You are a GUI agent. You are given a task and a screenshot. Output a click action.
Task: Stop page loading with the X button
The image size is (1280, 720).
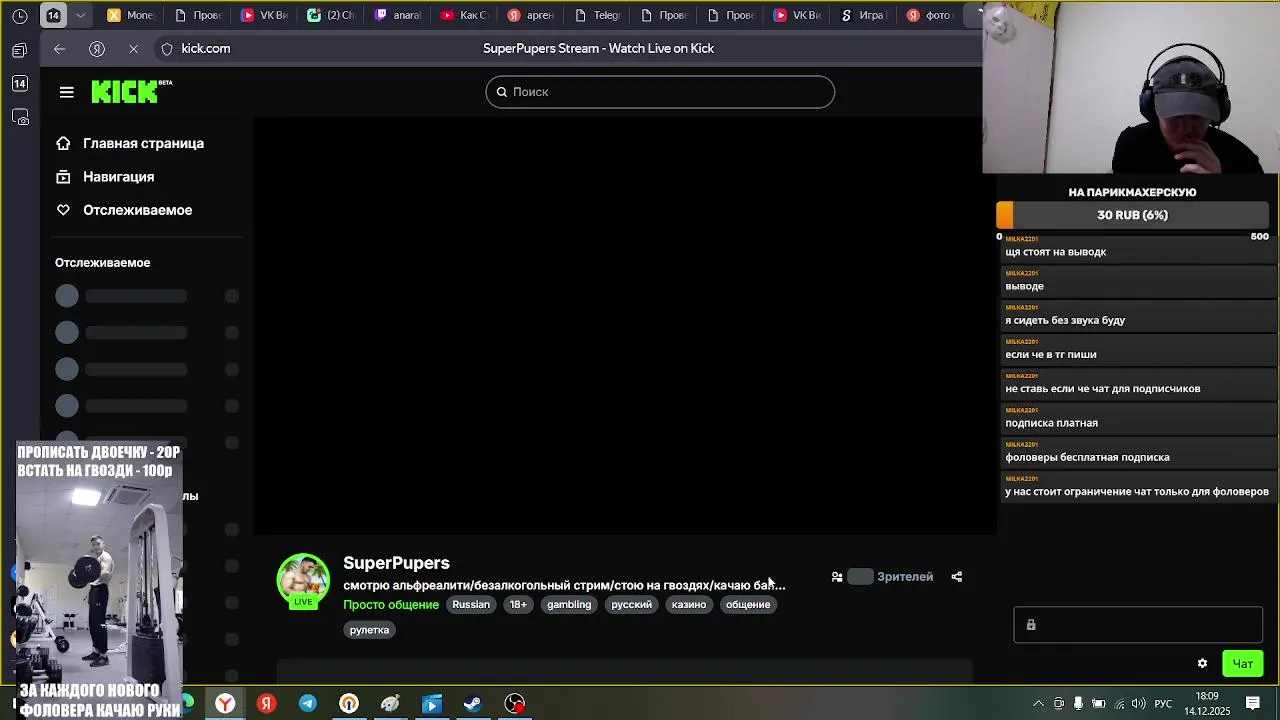(133, 48)
